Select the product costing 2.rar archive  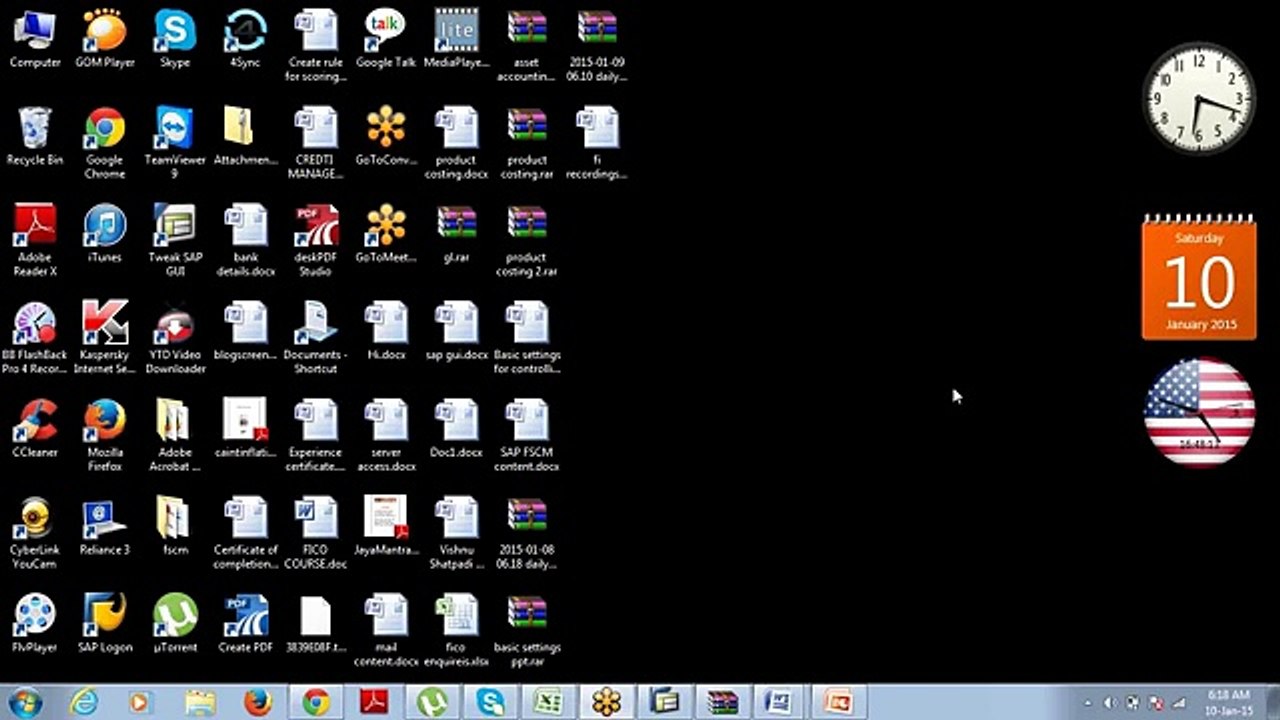[526, 240]
